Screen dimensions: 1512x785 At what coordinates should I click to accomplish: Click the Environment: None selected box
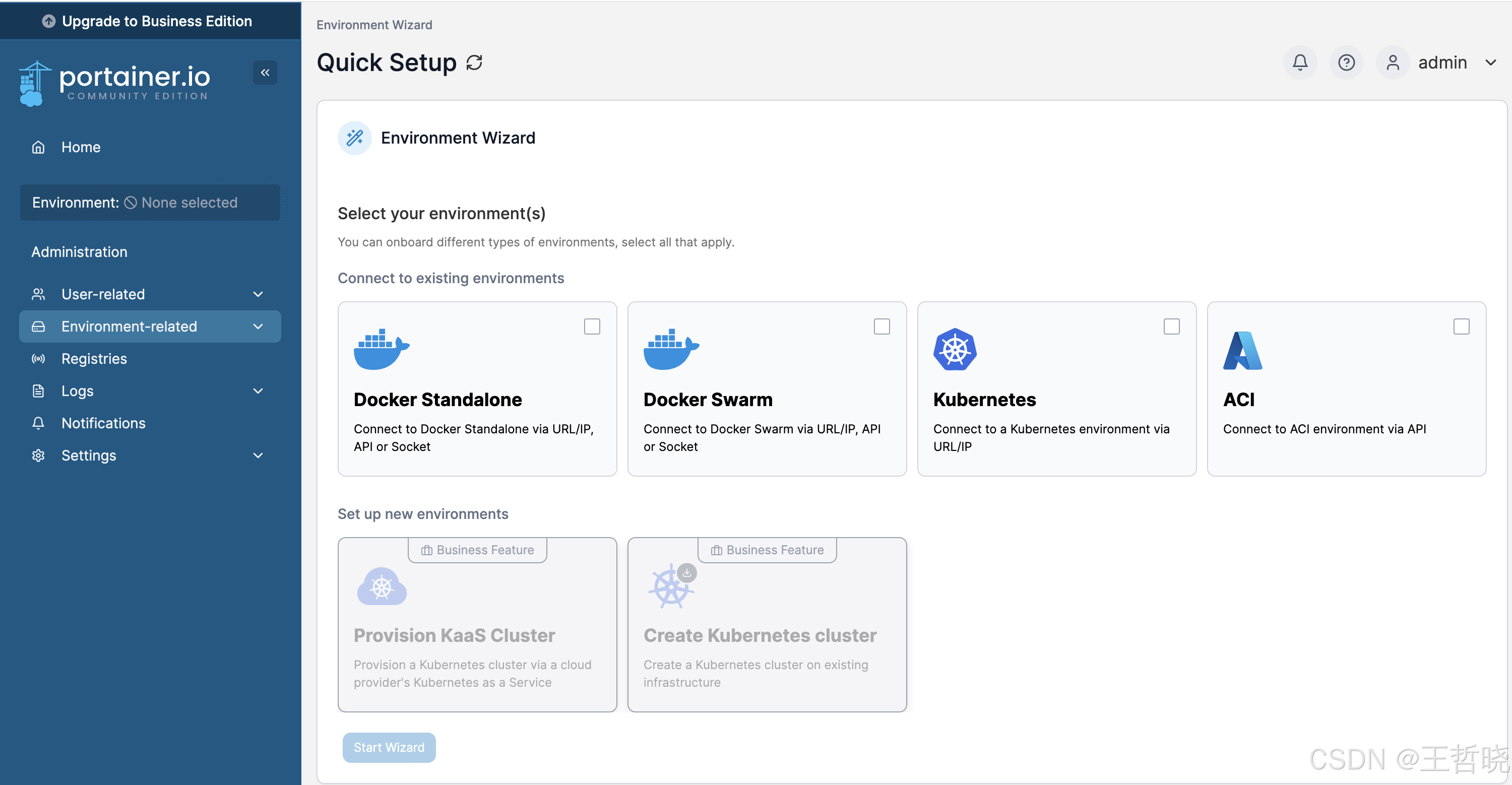click(x=150, y=203)
